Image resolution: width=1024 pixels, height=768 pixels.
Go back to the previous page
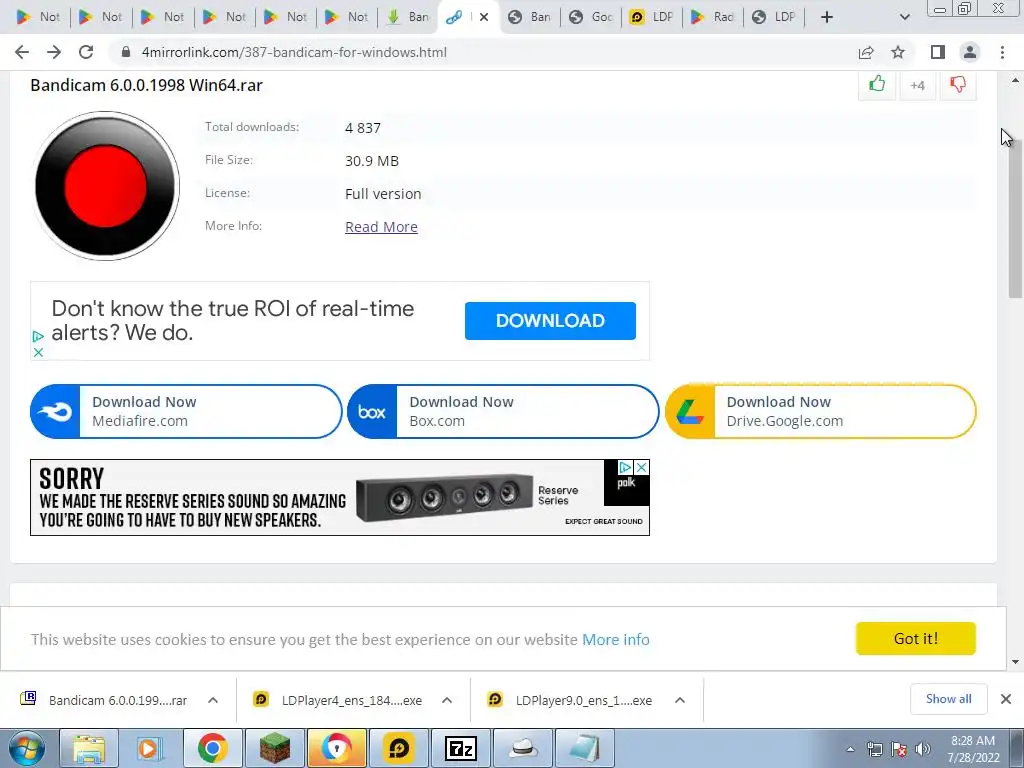22,52
